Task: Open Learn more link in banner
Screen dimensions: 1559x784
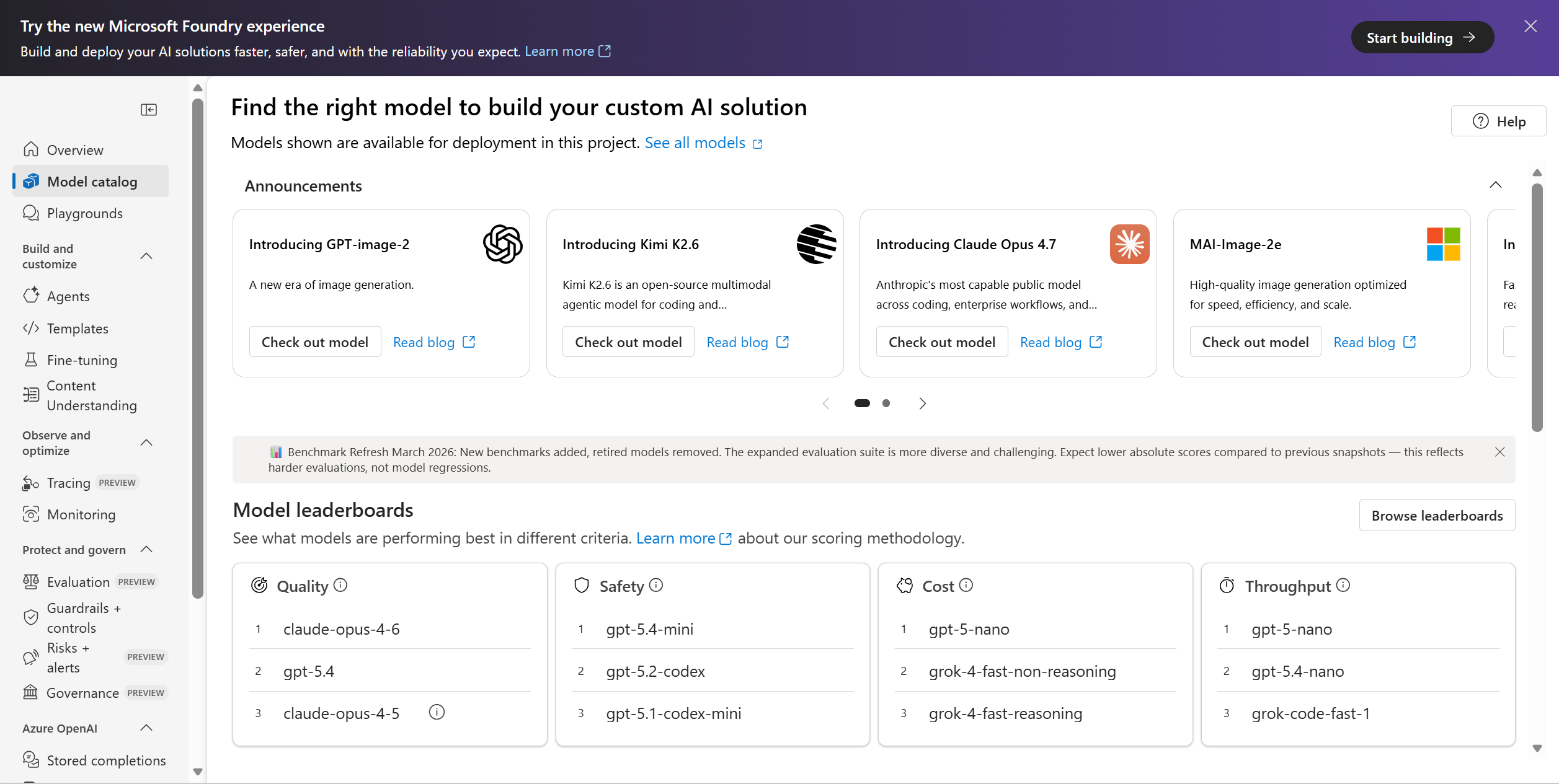Action: [568, 51]
